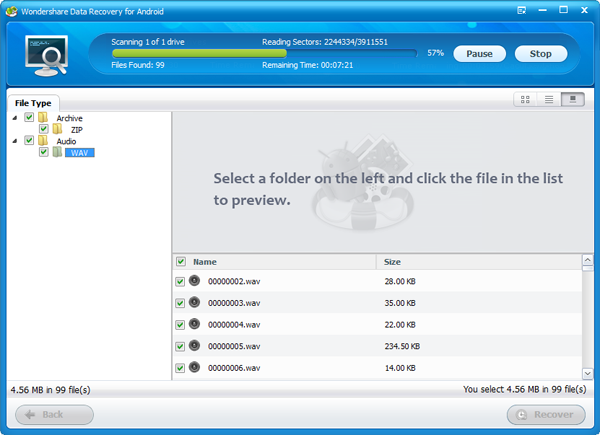Click speaker icon of 00000003.wav
600x435 pixels.
(194, 302)
